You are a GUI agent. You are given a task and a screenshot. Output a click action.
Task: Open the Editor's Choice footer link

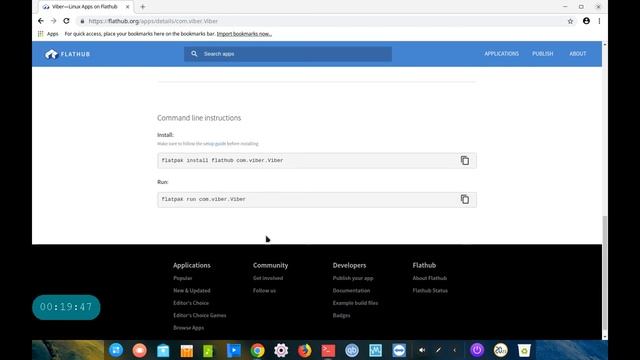coord(191,303)
